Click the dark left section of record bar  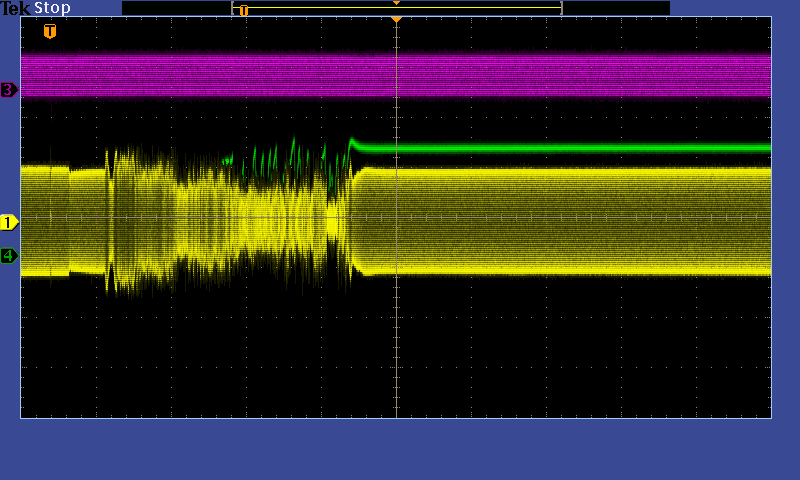coord(176,8)
